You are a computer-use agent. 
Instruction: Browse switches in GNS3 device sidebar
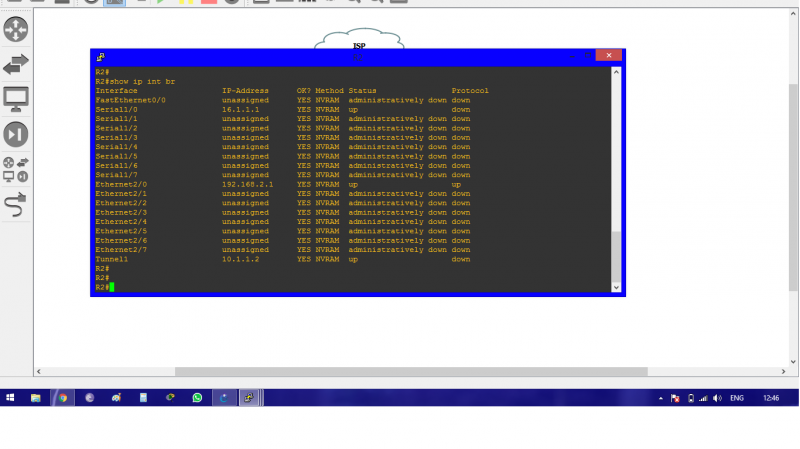click(16, 64)
